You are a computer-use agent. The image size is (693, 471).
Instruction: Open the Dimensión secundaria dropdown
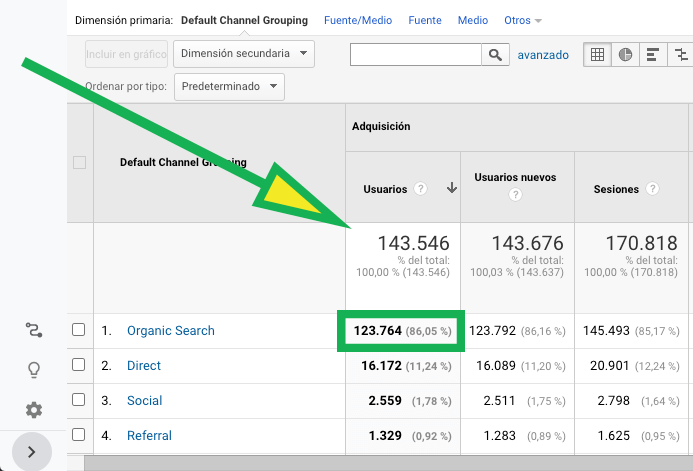tap(244, 54)
